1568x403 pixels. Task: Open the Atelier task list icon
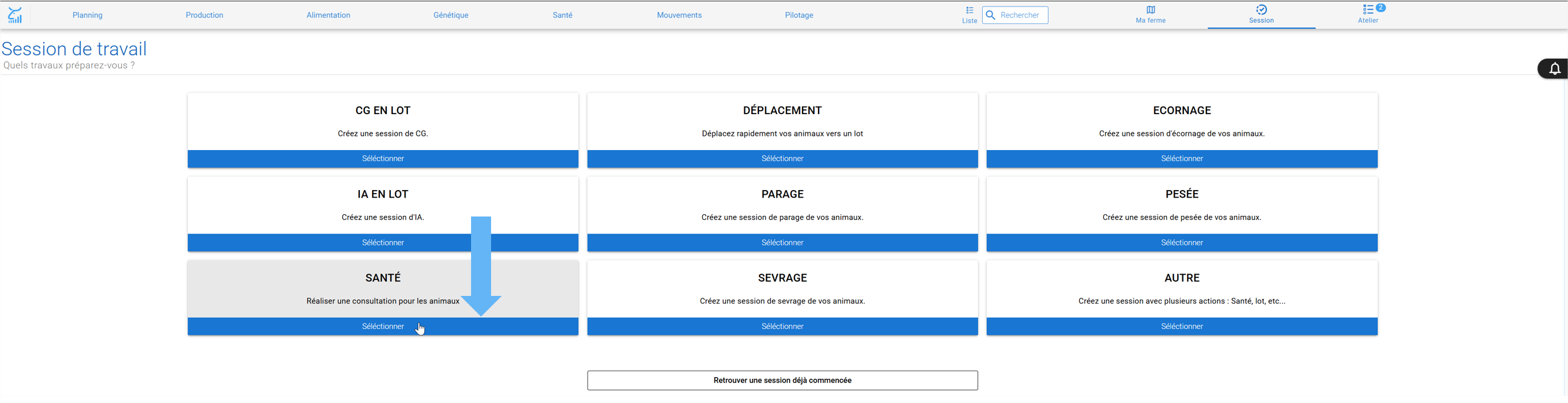pyautogui.click(x=1368, y=10)
